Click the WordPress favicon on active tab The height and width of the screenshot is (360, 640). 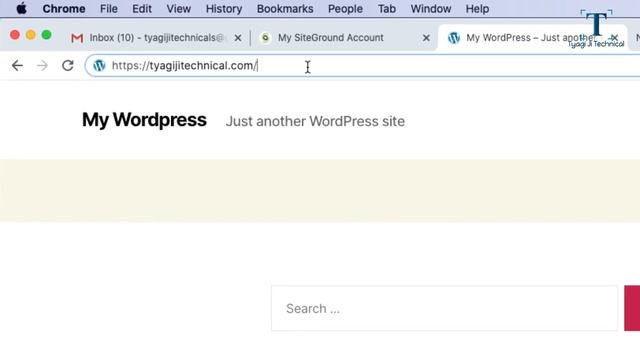[454, 38]
